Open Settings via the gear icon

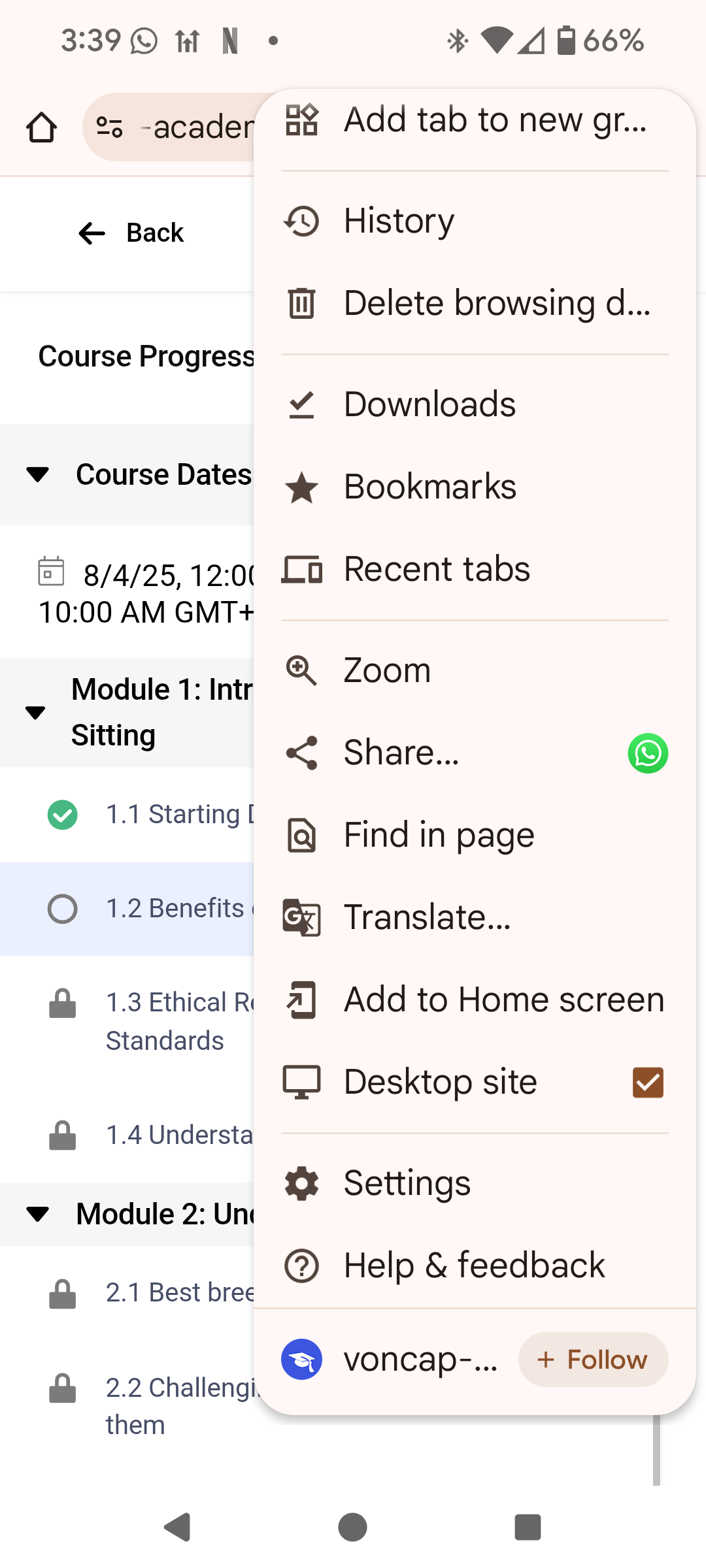coord(301,1183)
